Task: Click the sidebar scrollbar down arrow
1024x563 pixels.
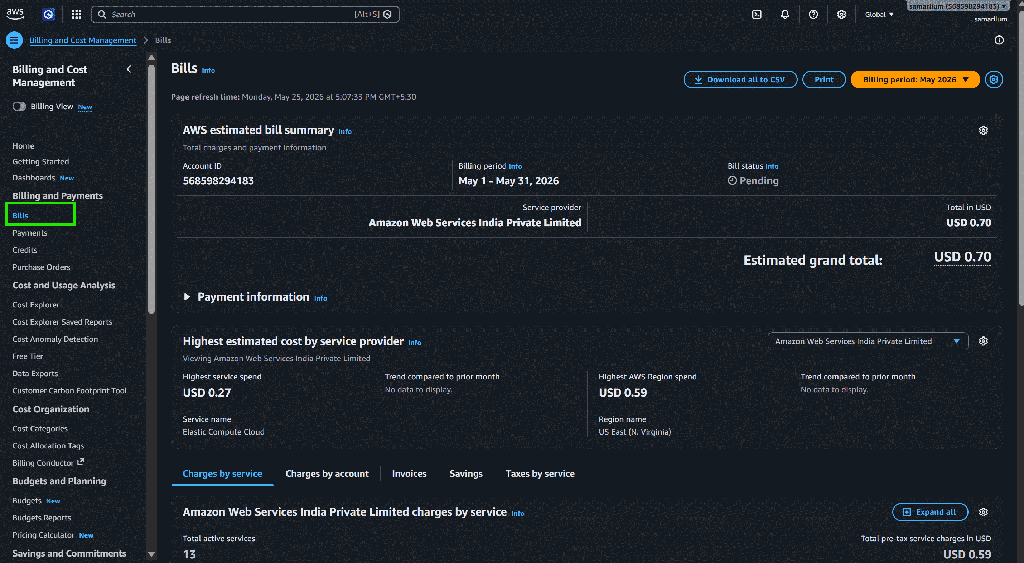Action: (x=152, y=555)
